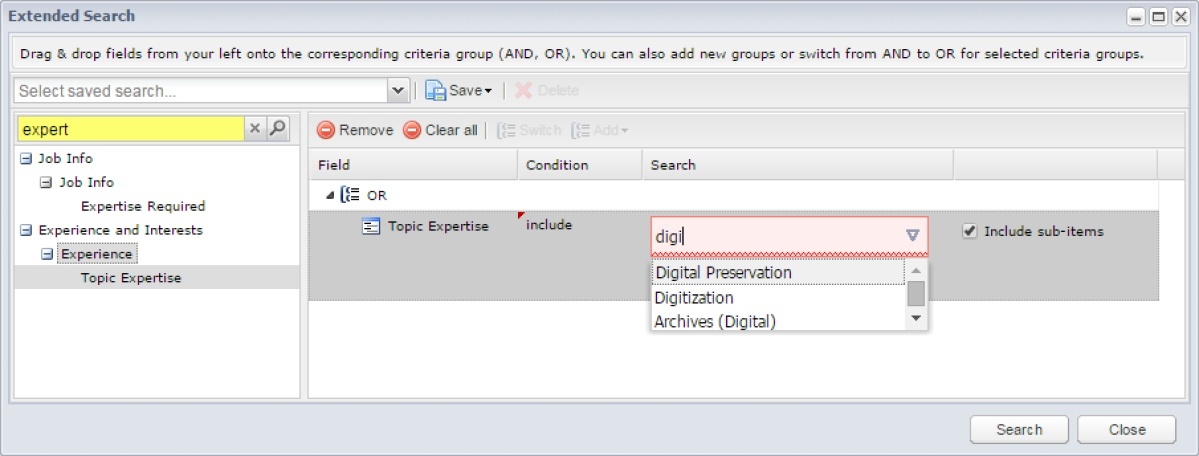1199x456 pixels.
Task: Click the magnifier icon beside expert field
Action: pos(278,129)
